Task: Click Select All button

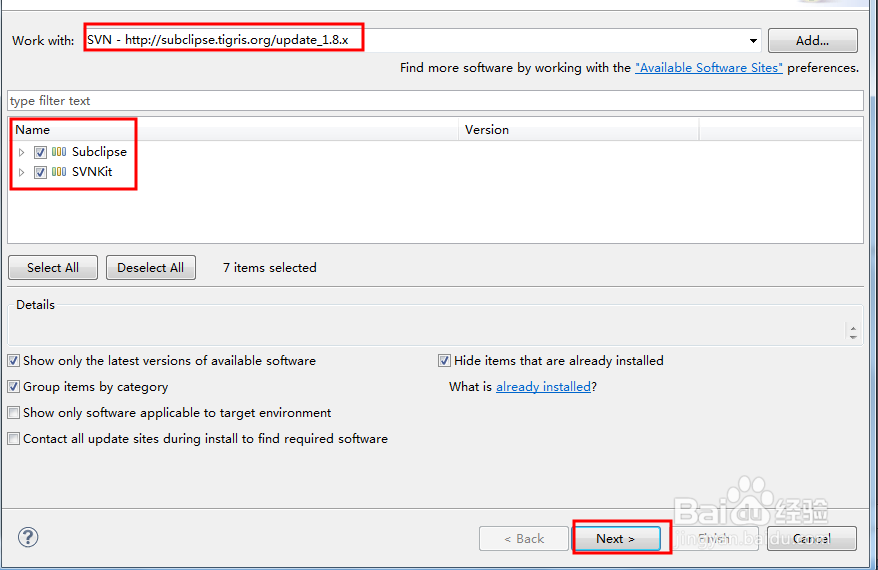Action: (53, 268)
